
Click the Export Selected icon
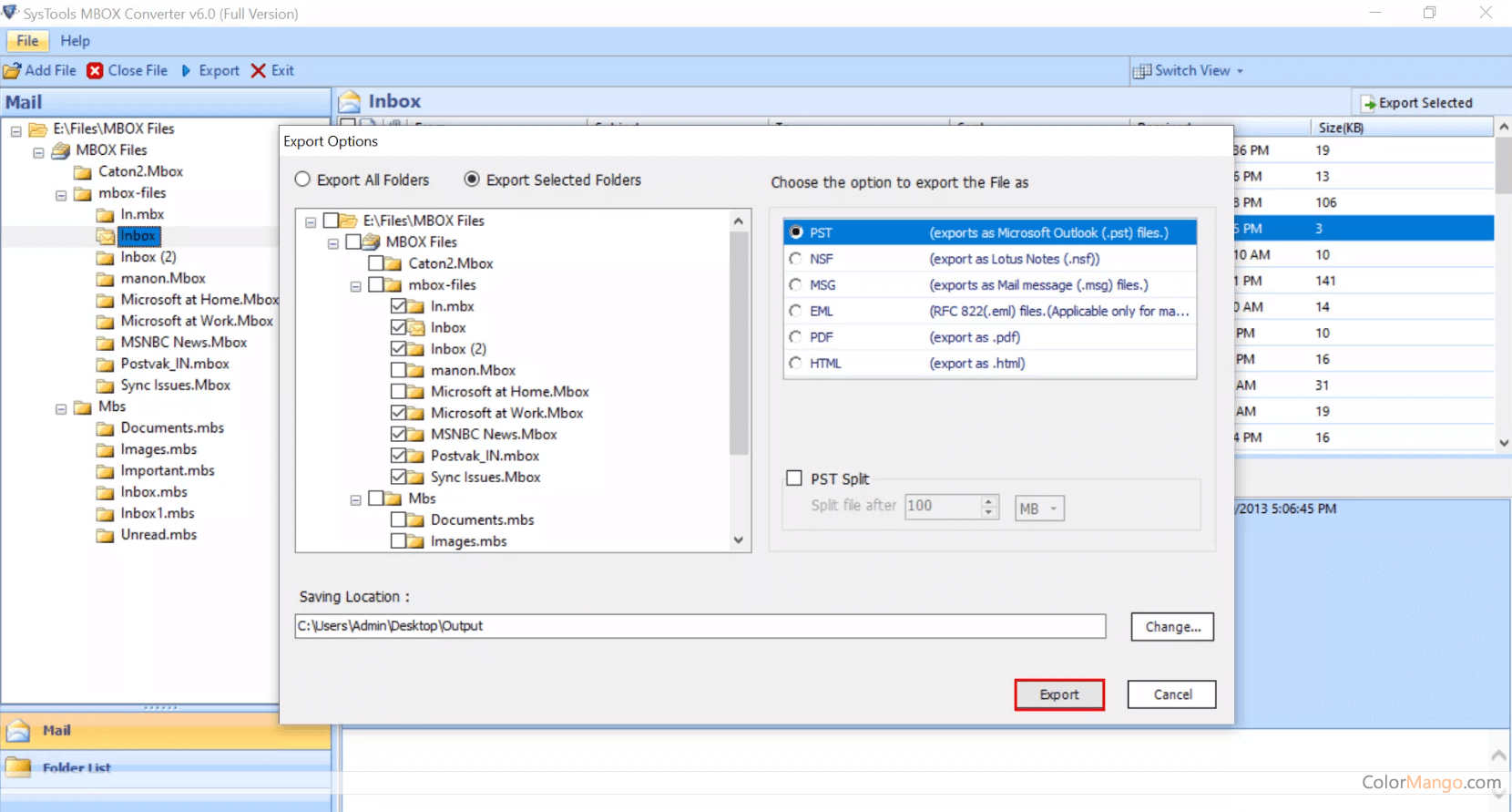click(1368, 104)
